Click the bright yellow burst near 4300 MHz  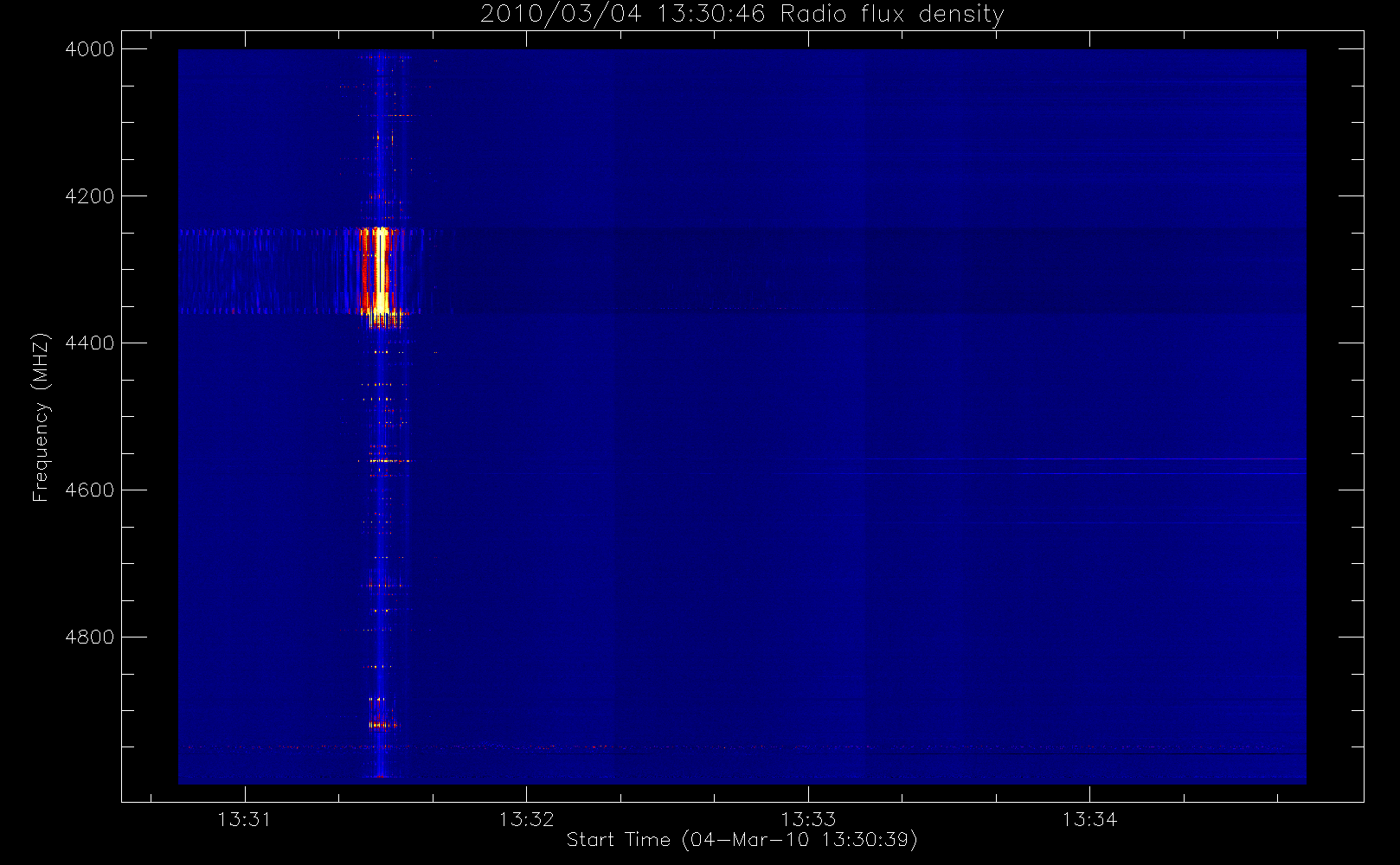pos(381,272)
